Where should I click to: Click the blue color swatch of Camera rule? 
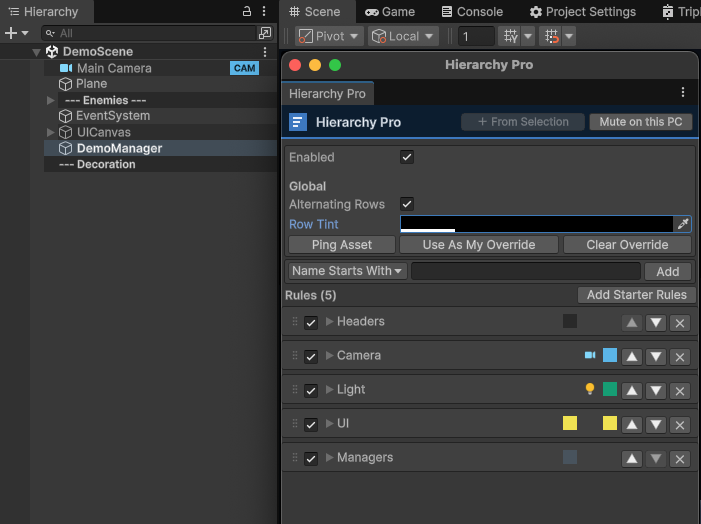(610, 355)
